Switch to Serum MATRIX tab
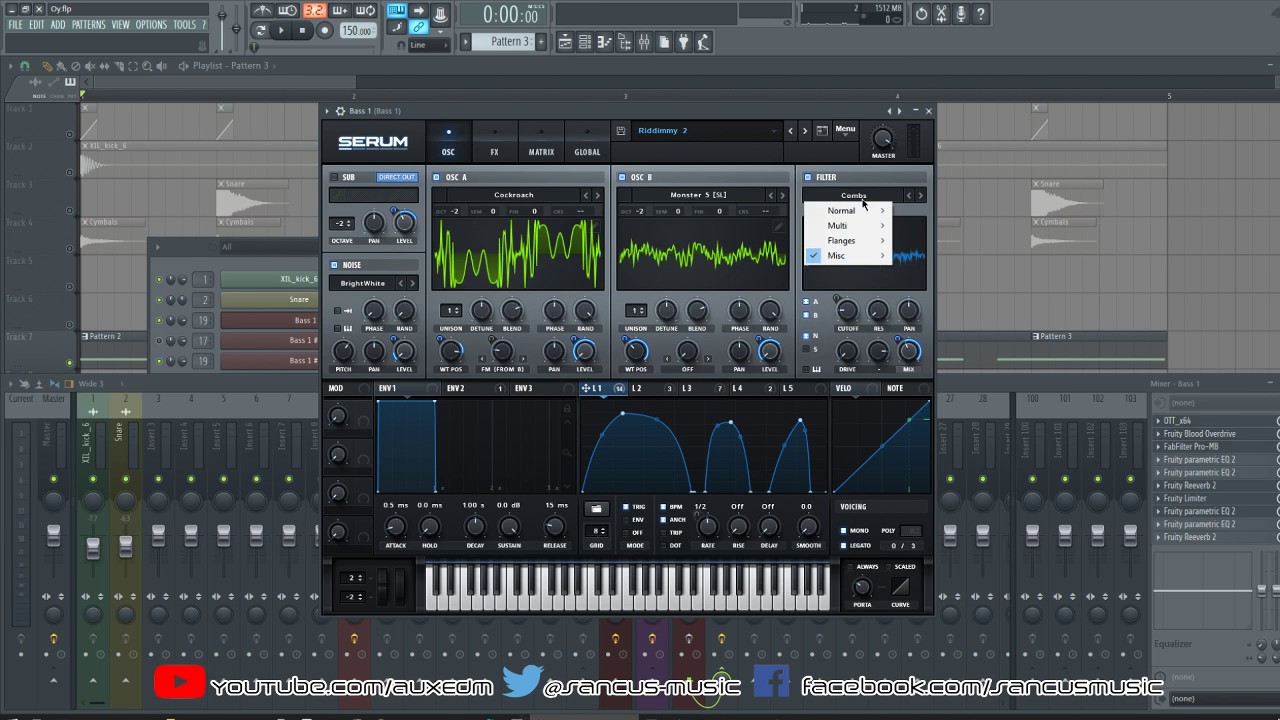 [541, 141]
